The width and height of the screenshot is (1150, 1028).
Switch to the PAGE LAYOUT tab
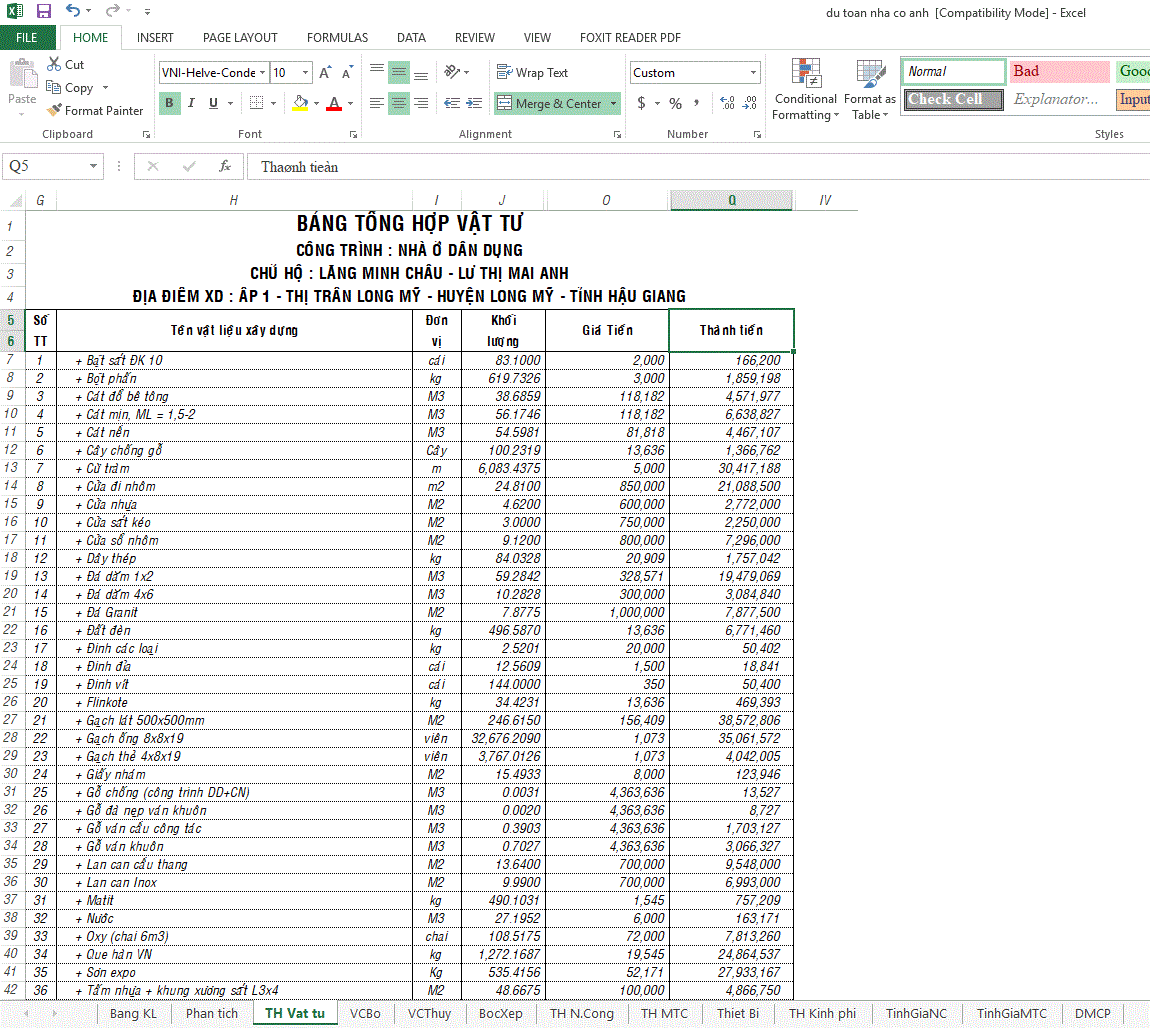click(x=240, y=37)
